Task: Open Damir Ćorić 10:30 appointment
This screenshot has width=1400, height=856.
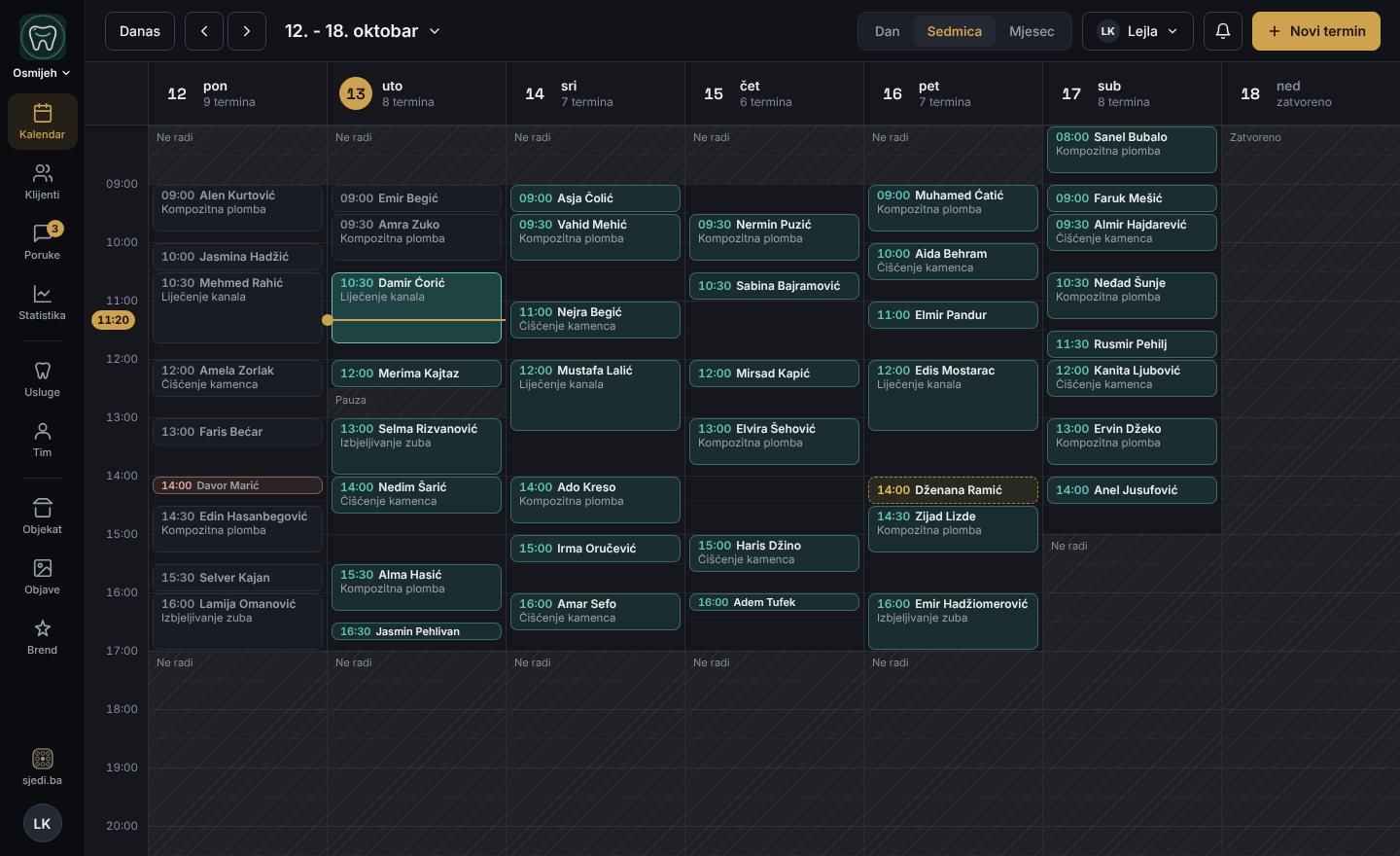Action: click(x=416, y=307)
